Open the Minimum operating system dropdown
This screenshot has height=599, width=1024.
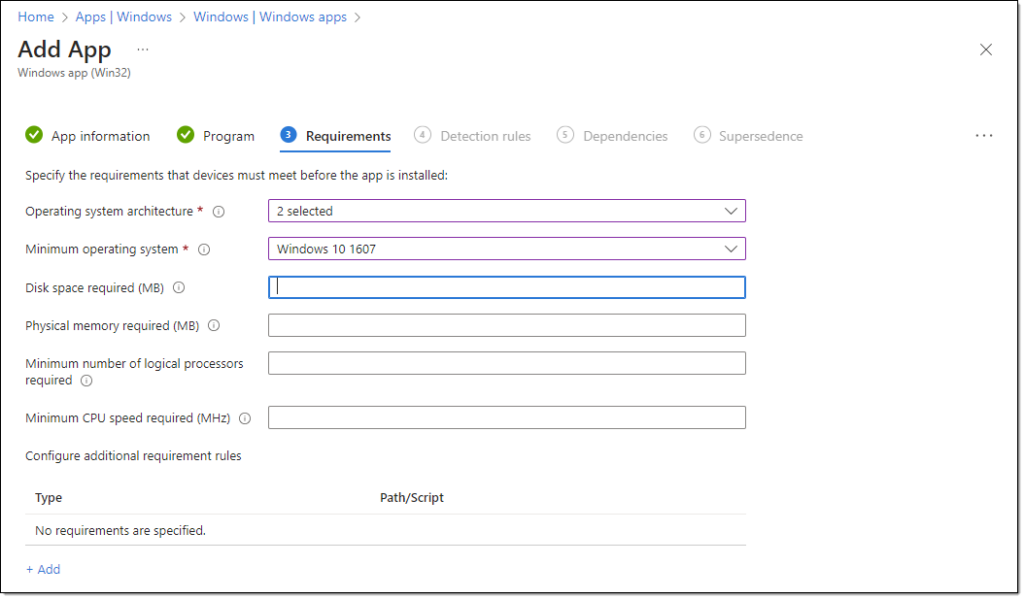coord(506,249)
